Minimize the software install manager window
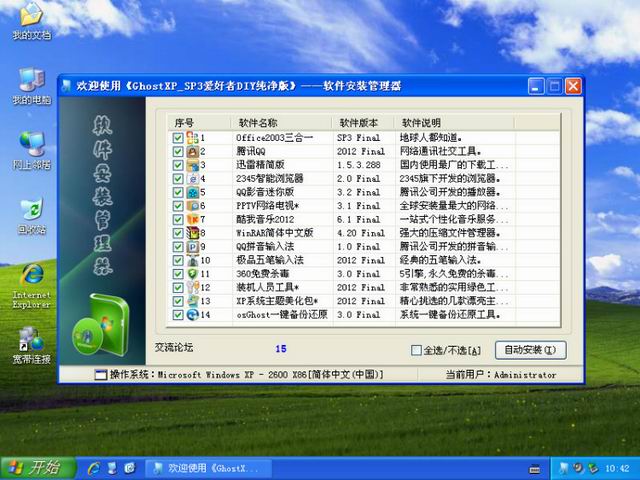 click(x=536, y=86)
